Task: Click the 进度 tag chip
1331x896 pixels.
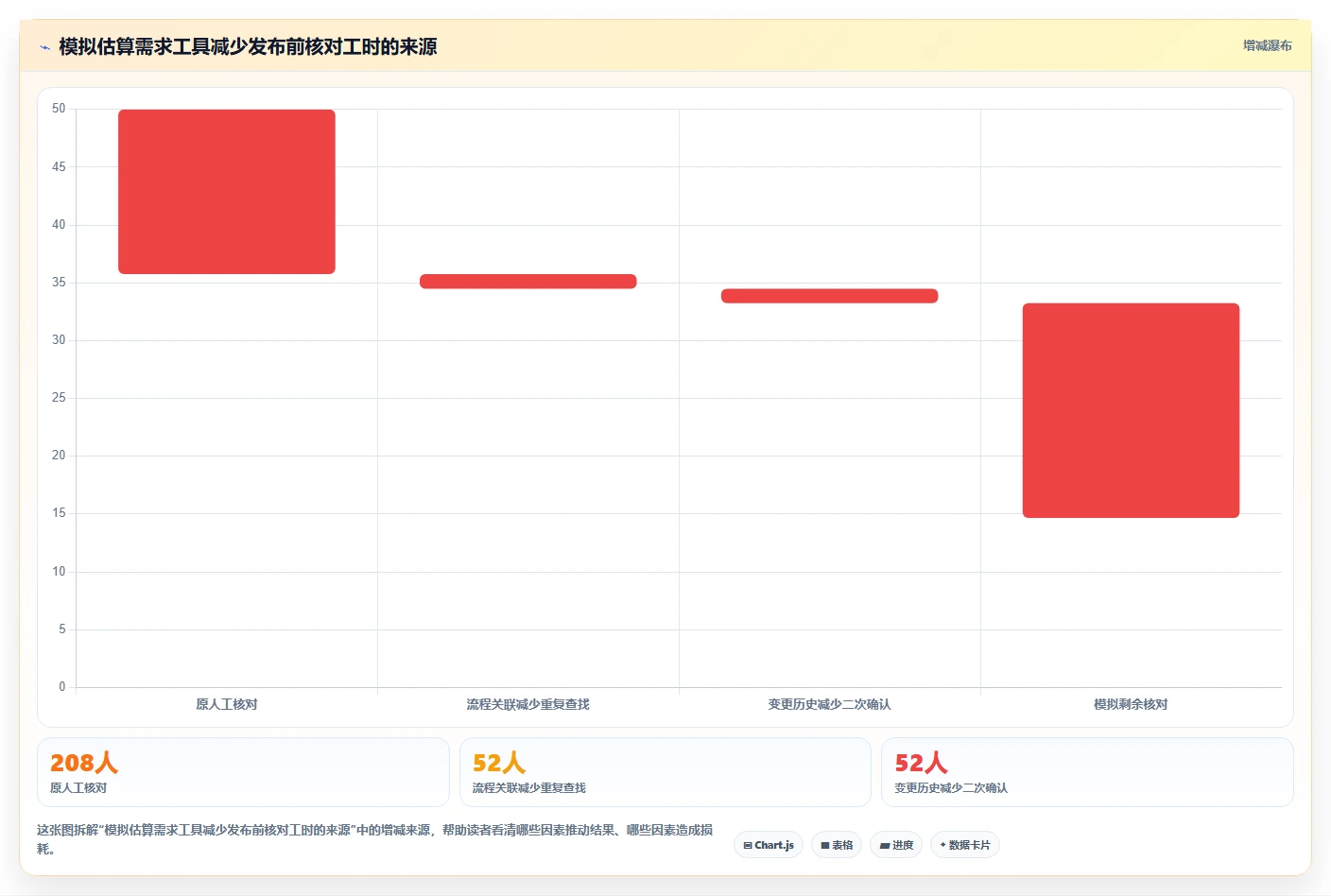Action: [x=896, y=845]
